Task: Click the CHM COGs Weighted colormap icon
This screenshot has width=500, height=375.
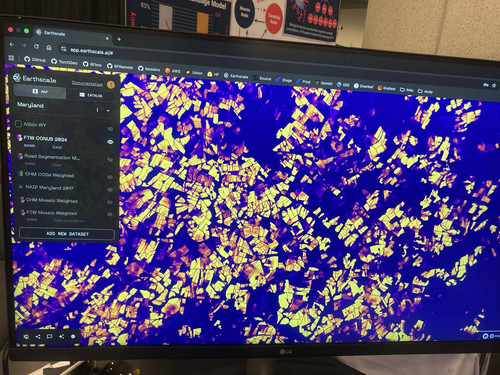Action: coord(21,174)
